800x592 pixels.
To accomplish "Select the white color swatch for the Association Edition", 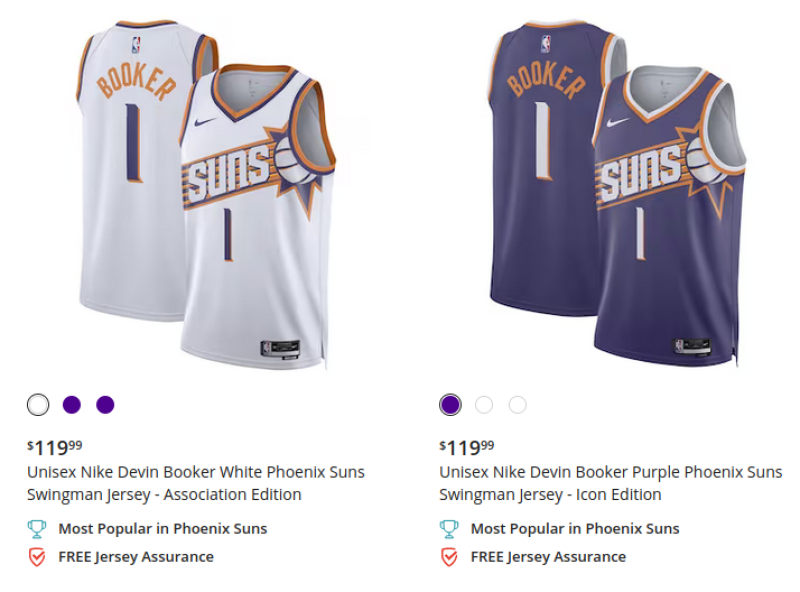I will [x=38, y=404].
